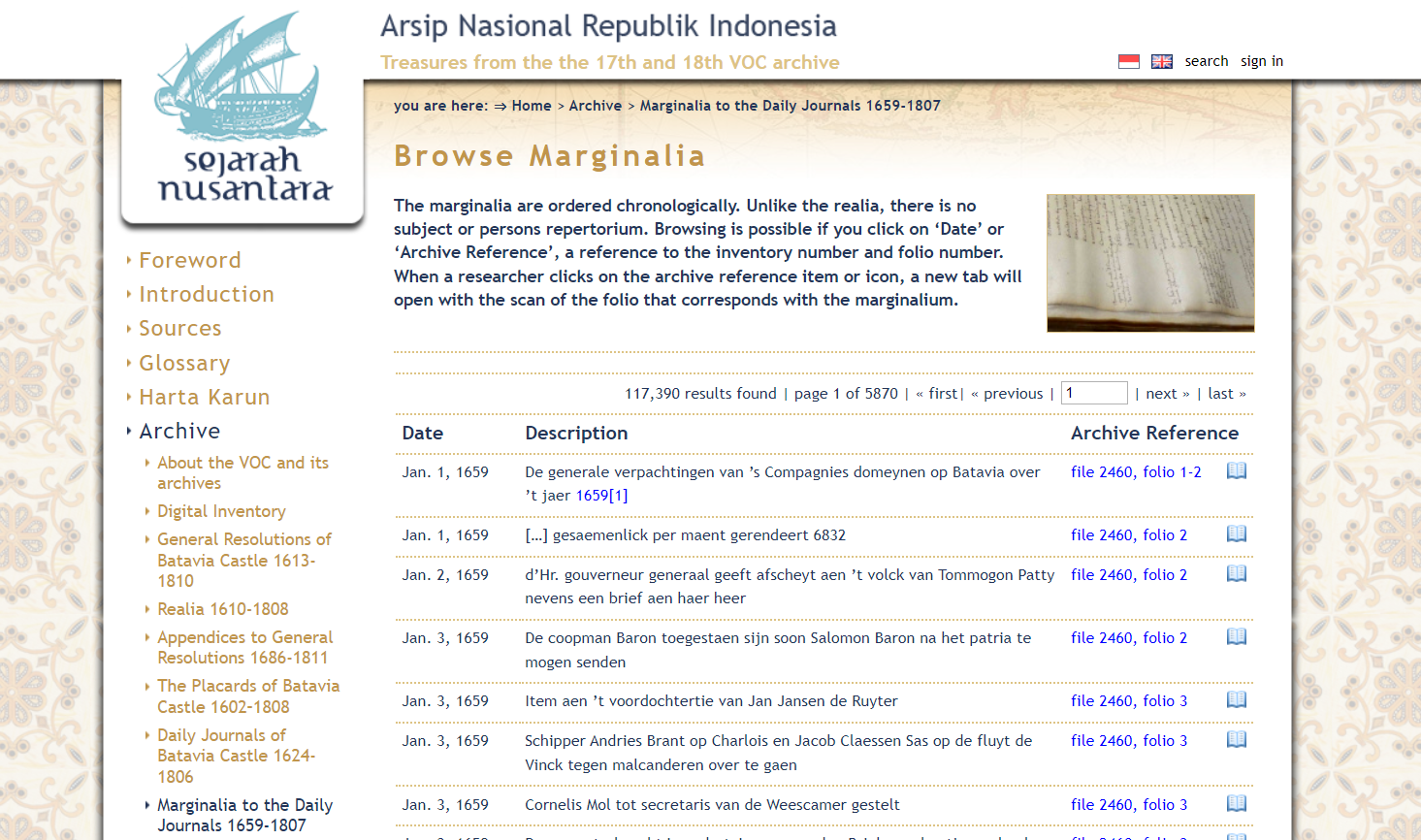The height and width of the screenshot is (840, 1421).
Task: Open Realia 1610-1808
Action: coord(223,609)
